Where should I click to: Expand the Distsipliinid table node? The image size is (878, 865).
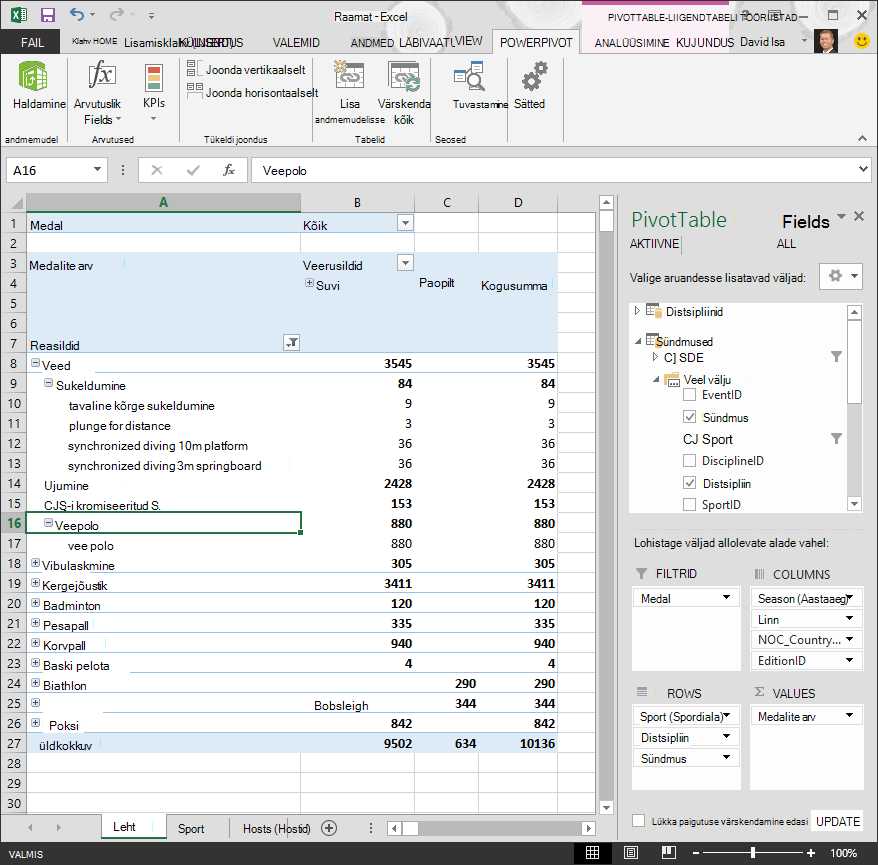pyautogui.click(x=637, y=311)
